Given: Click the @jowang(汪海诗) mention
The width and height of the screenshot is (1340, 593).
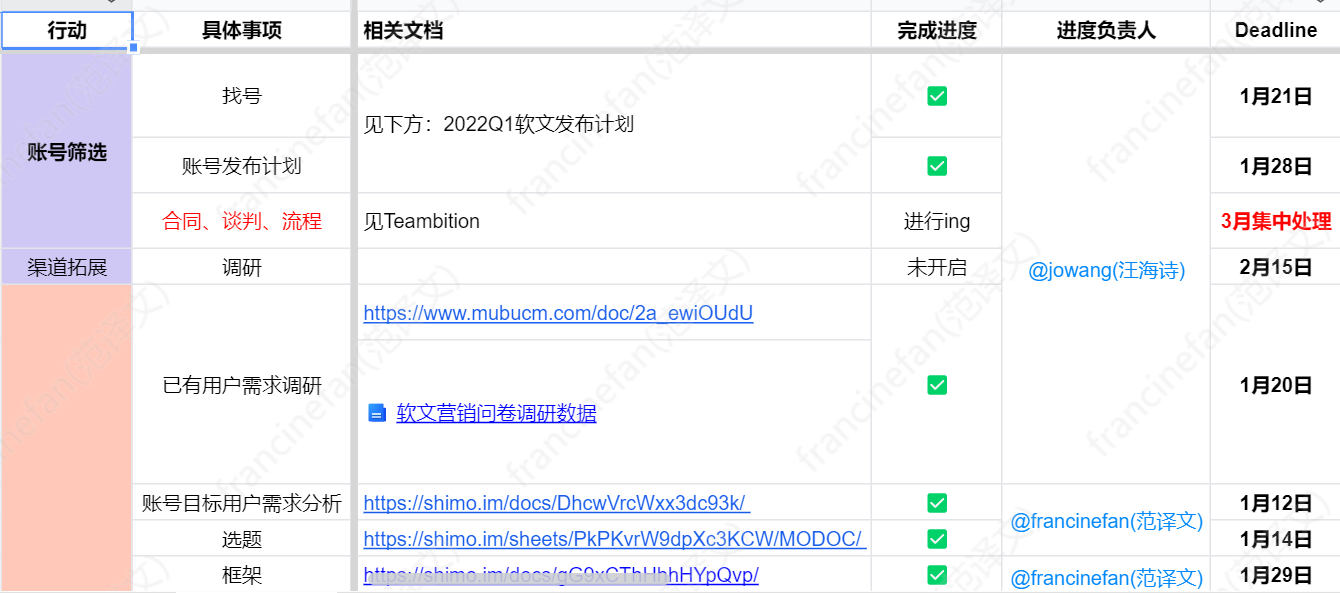Looking at the screenshot, I should [1106, 270].
